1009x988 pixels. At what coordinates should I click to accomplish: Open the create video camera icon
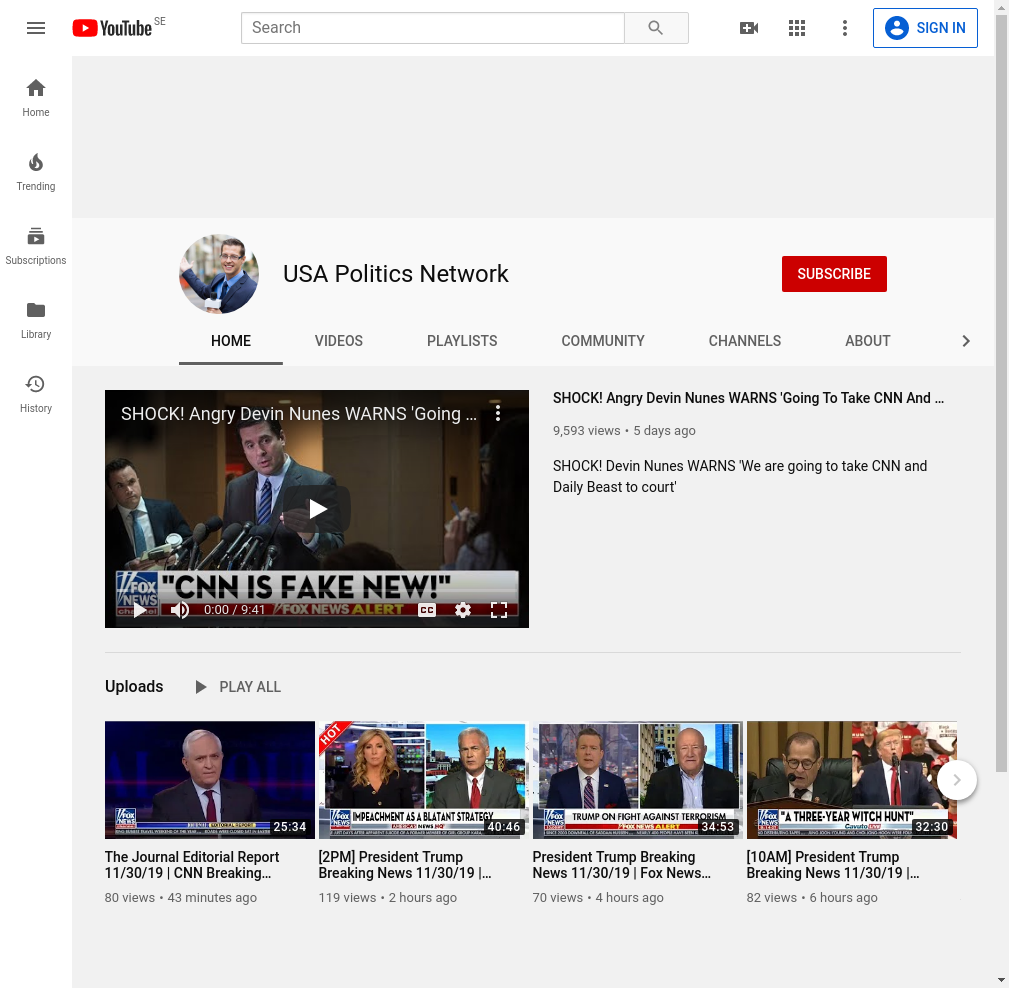[749, 28]
